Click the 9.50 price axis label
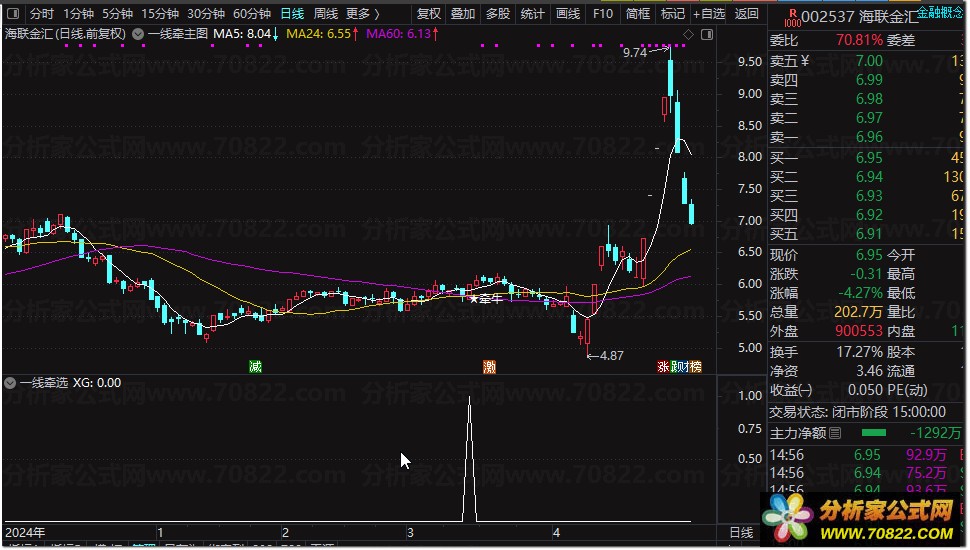Screen dimensions: 970x550 pos(749,62)
